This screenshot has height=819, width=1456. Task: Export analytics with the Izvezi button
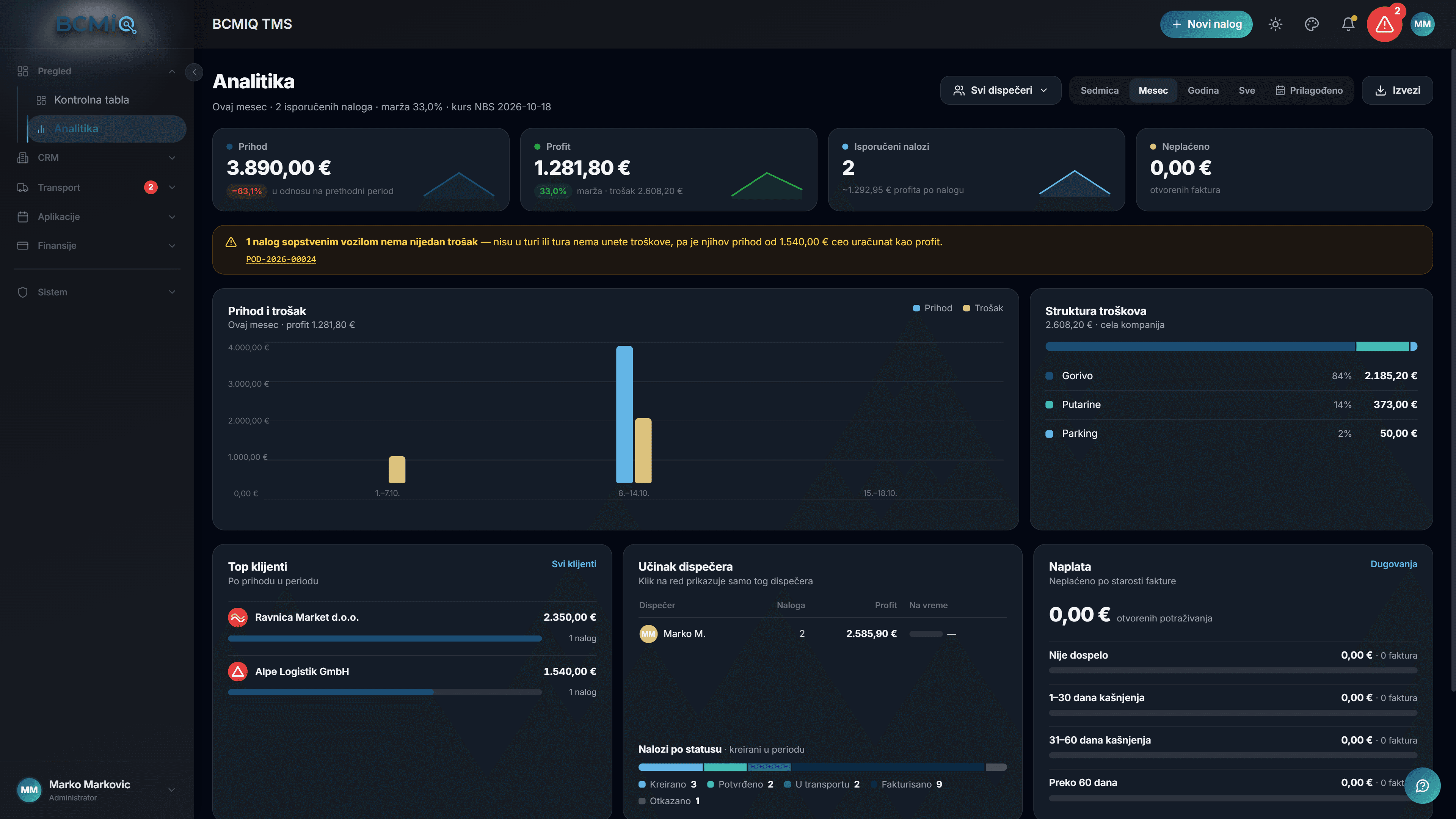click(x=1397, y=91)
